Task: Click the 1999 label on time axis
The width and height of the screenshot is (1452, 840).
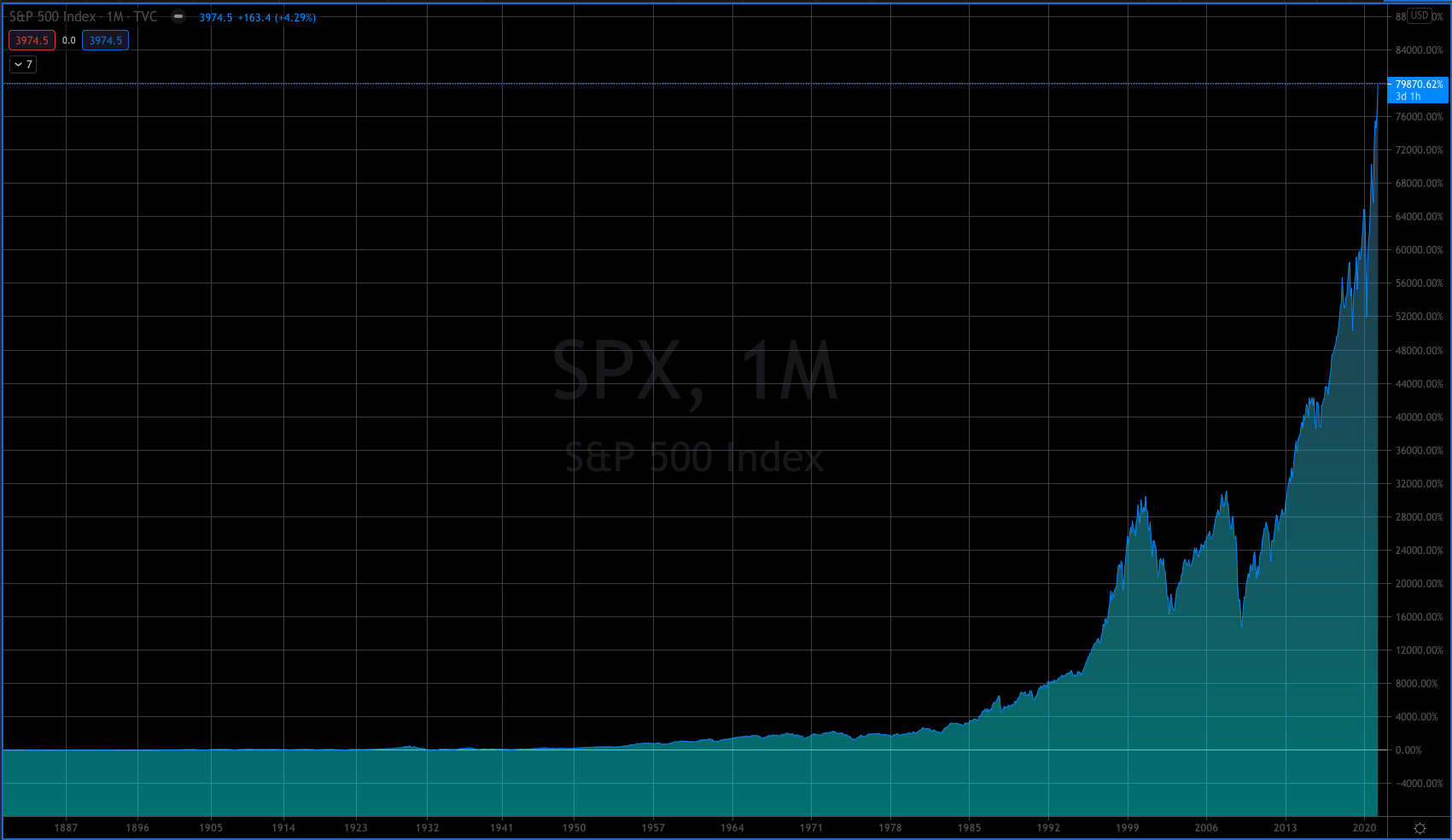Action: pyautogui.click(x=1127, y=827)
